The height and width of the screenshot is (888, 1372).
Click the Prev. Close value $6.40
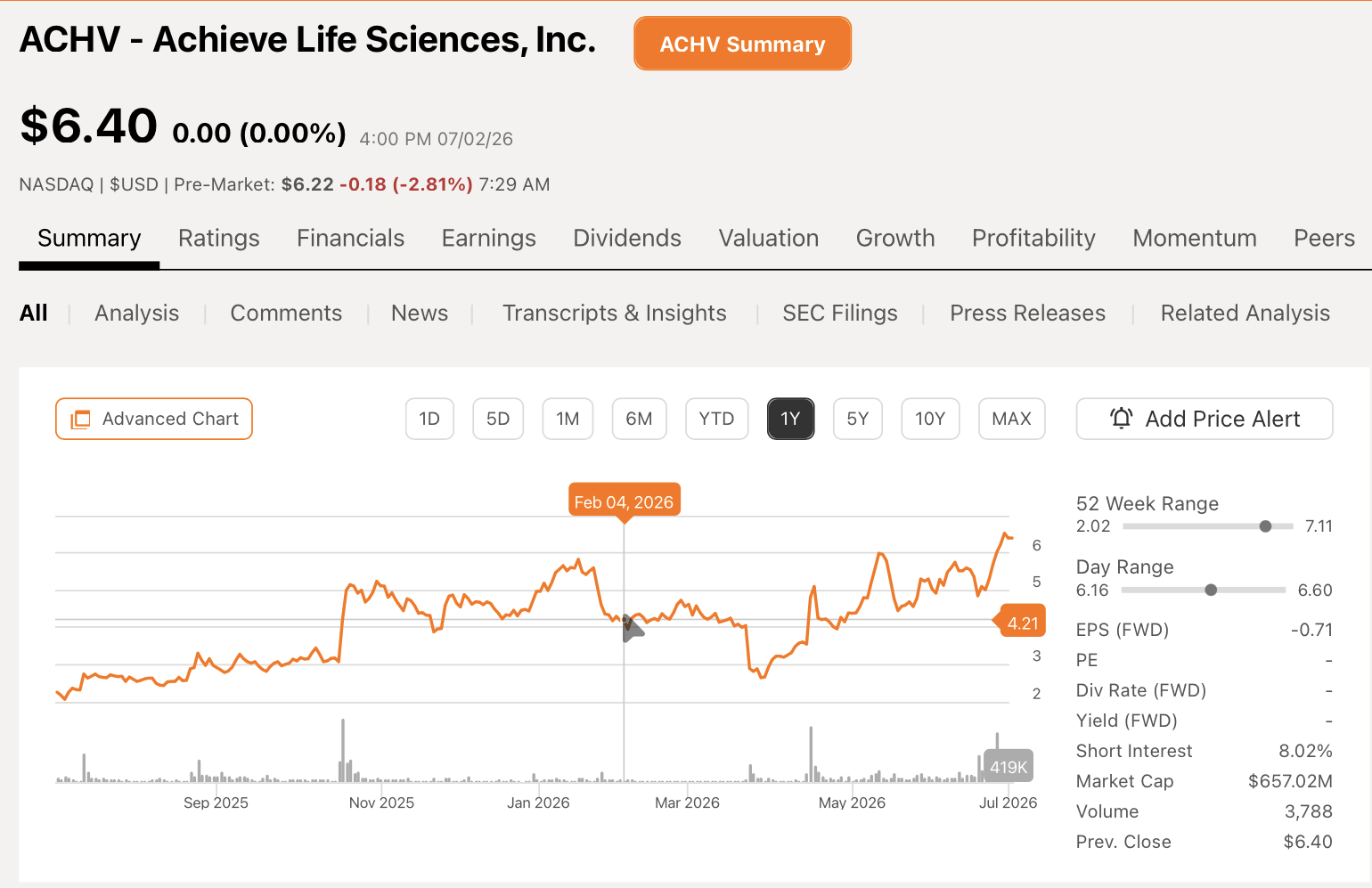(x=1308, y=842)
